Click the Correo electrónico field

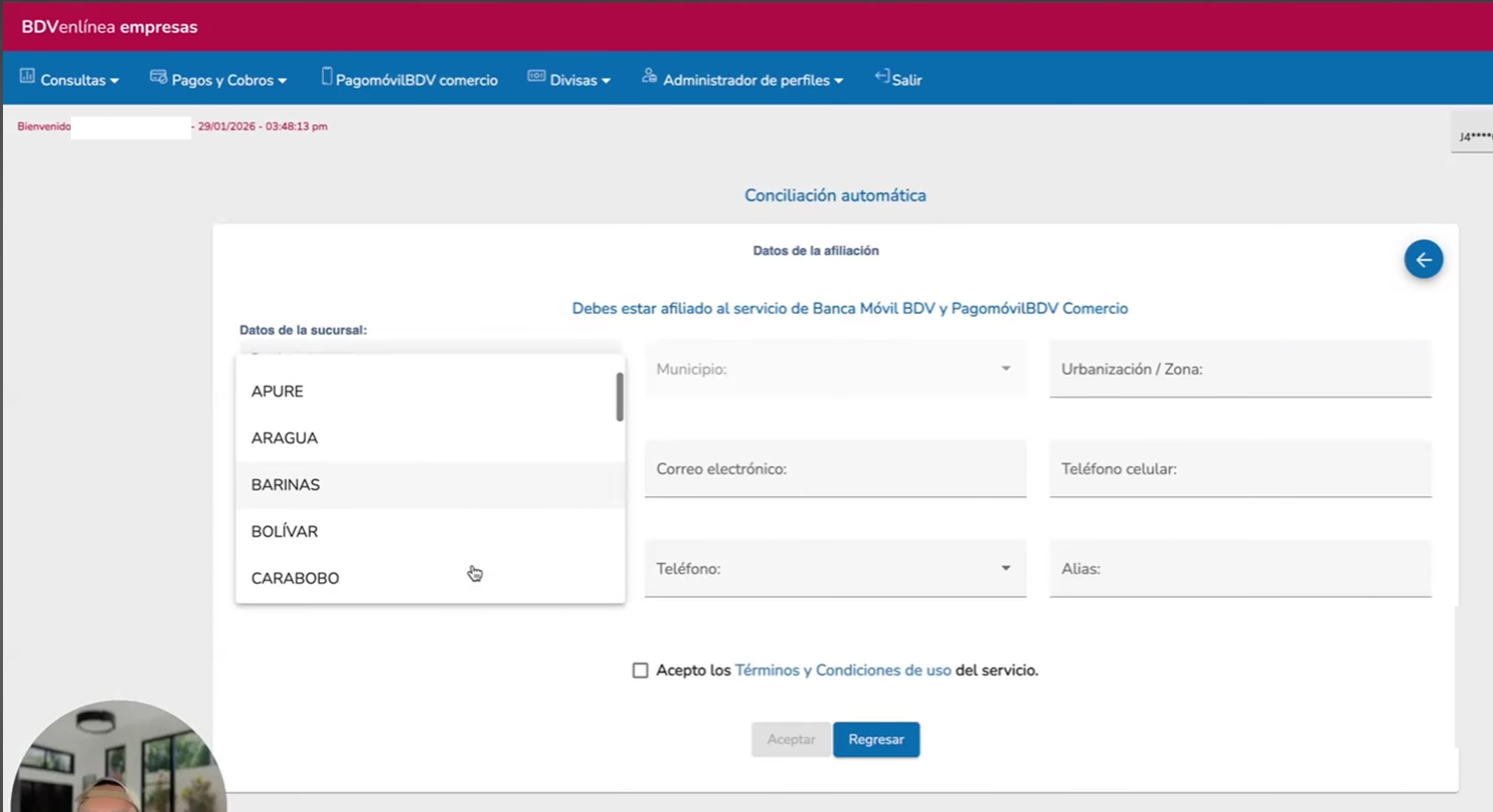pos(835,468)
